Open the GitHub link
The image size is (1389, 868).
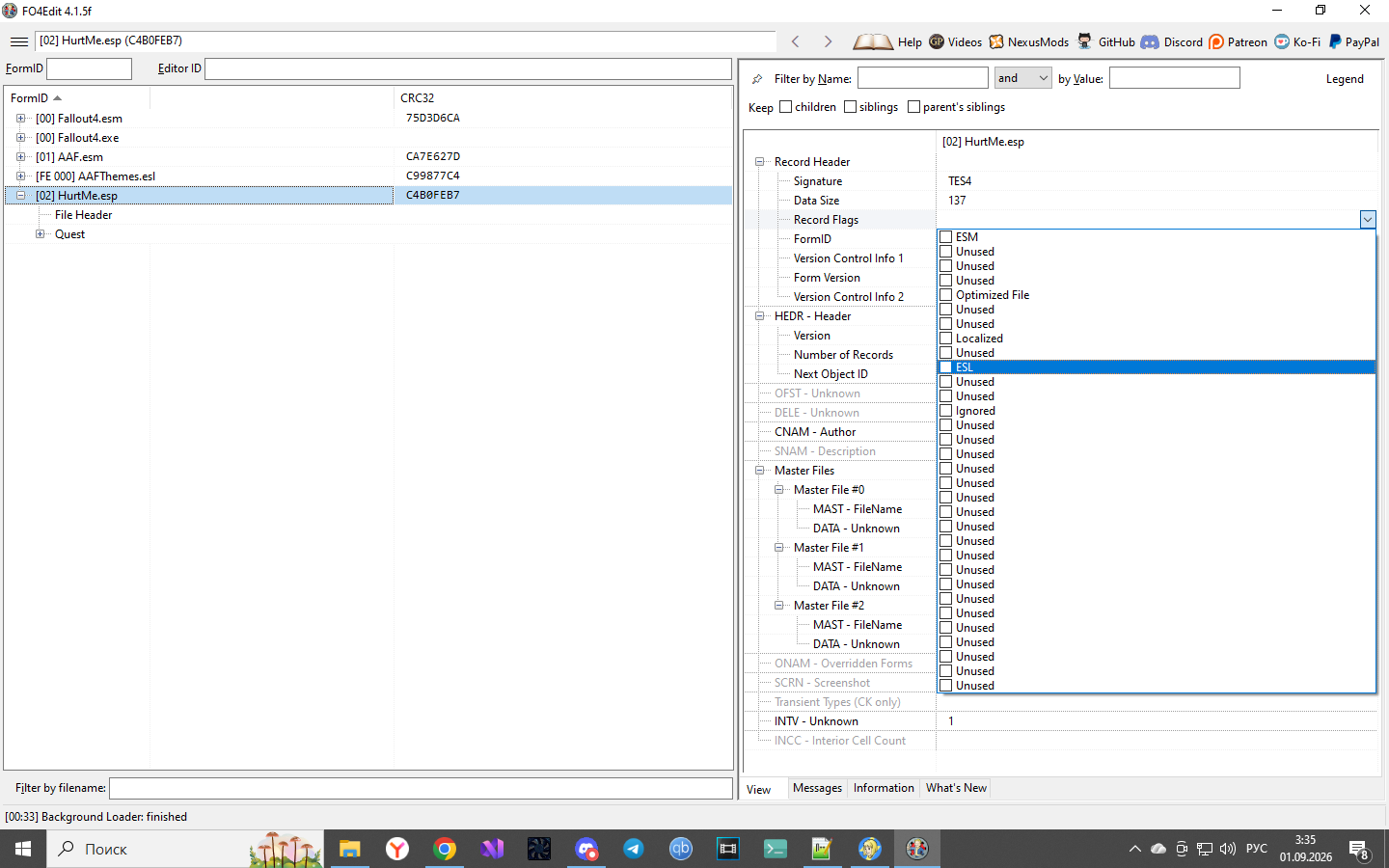(1106, 41)
